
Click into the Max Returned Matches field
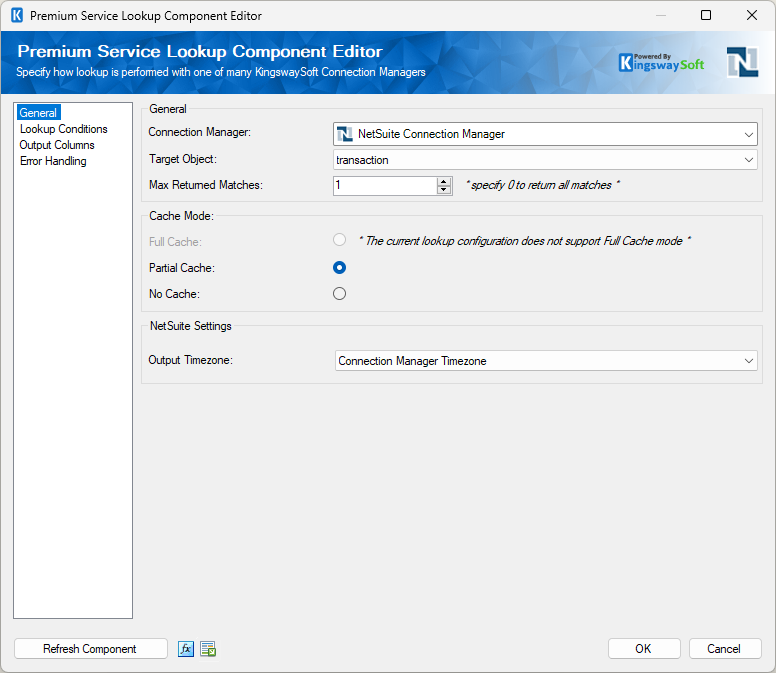click(x=385, y=186)
